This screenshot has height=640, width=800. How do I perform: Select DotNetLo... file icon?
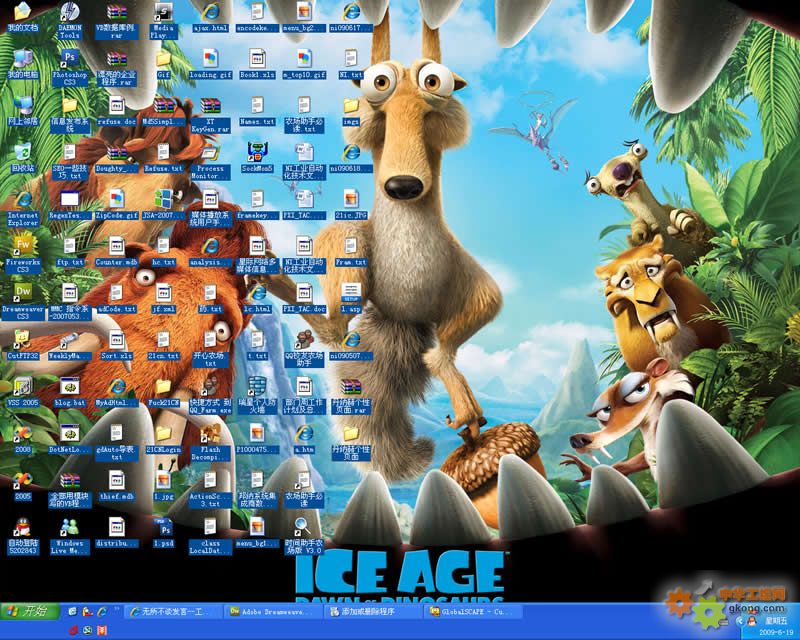click(x=70, y=439)
